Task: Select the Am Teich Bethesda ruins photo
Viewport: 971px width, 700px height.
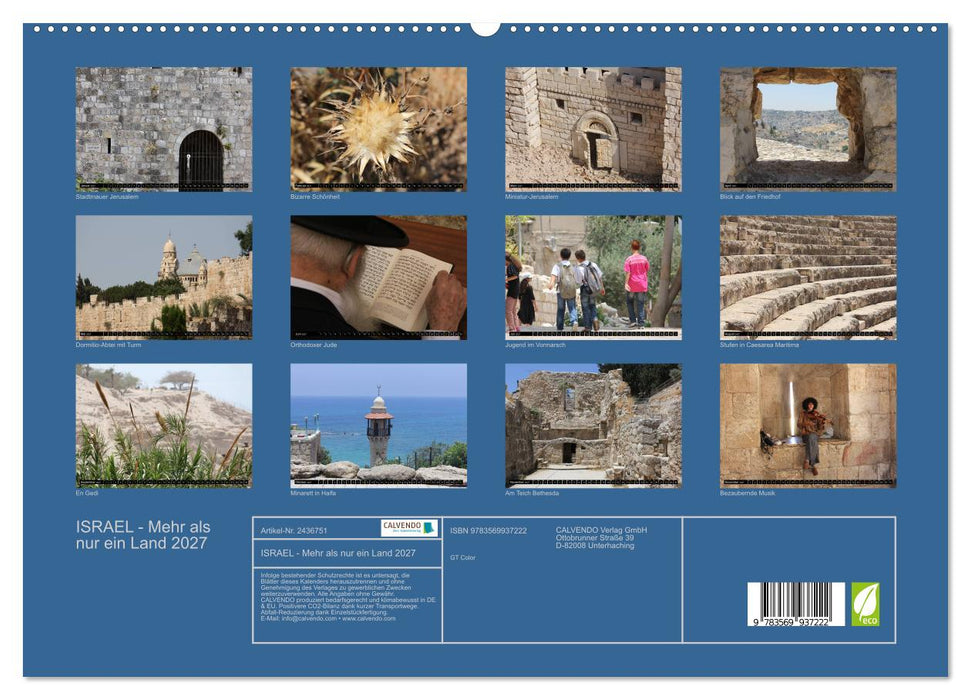Action: tap(593, 426)
